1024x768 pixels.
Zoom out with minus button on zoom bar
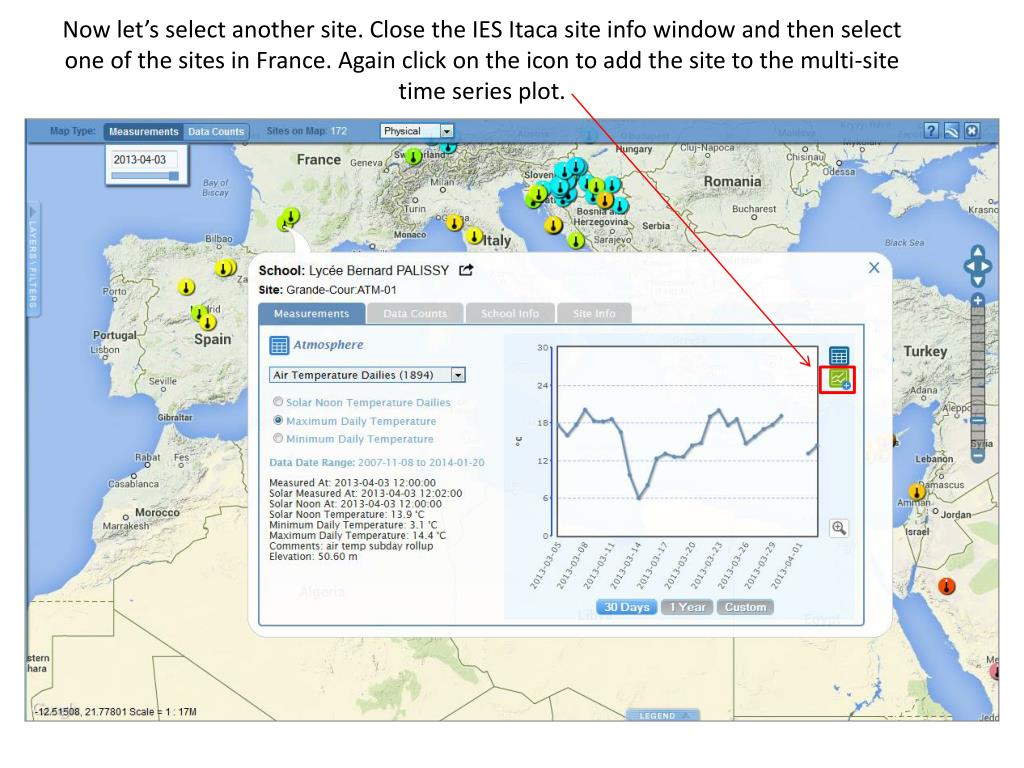(978, 455)
